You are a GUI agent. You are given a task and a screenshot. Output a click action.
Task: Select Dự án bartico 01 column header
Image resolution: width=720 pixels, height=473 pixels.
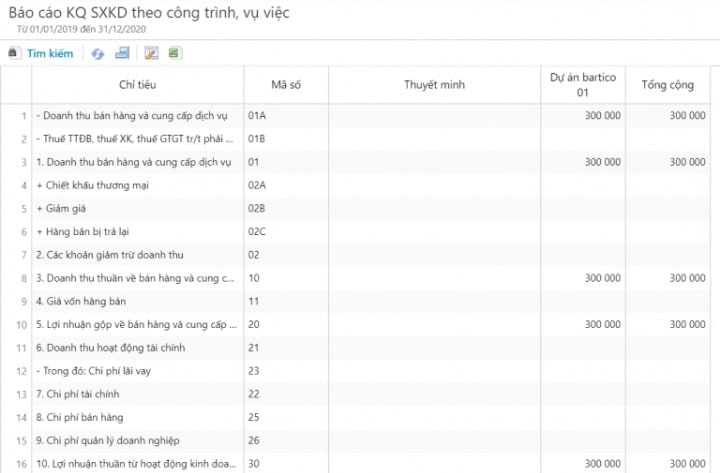[x=583, y=84]
